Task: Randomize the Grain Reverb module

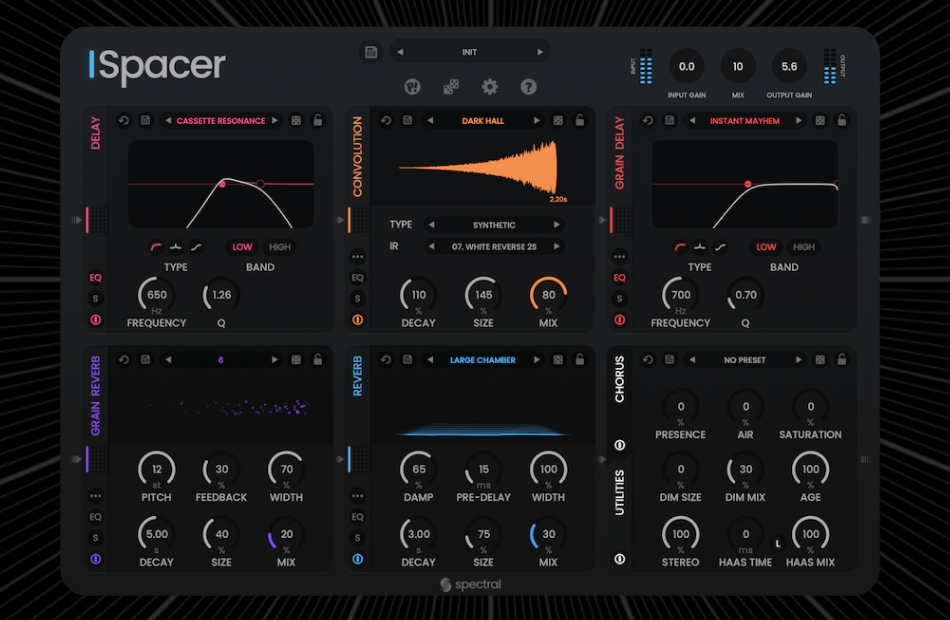Action: tap(296, 359)
